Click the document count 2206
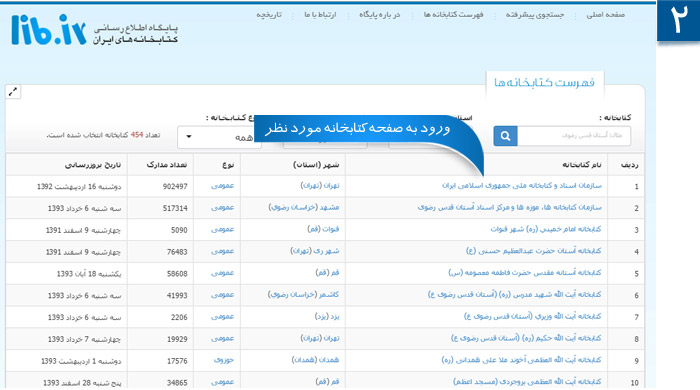The width and height of the screenshot is (700, 390). (x=179, y=317)
